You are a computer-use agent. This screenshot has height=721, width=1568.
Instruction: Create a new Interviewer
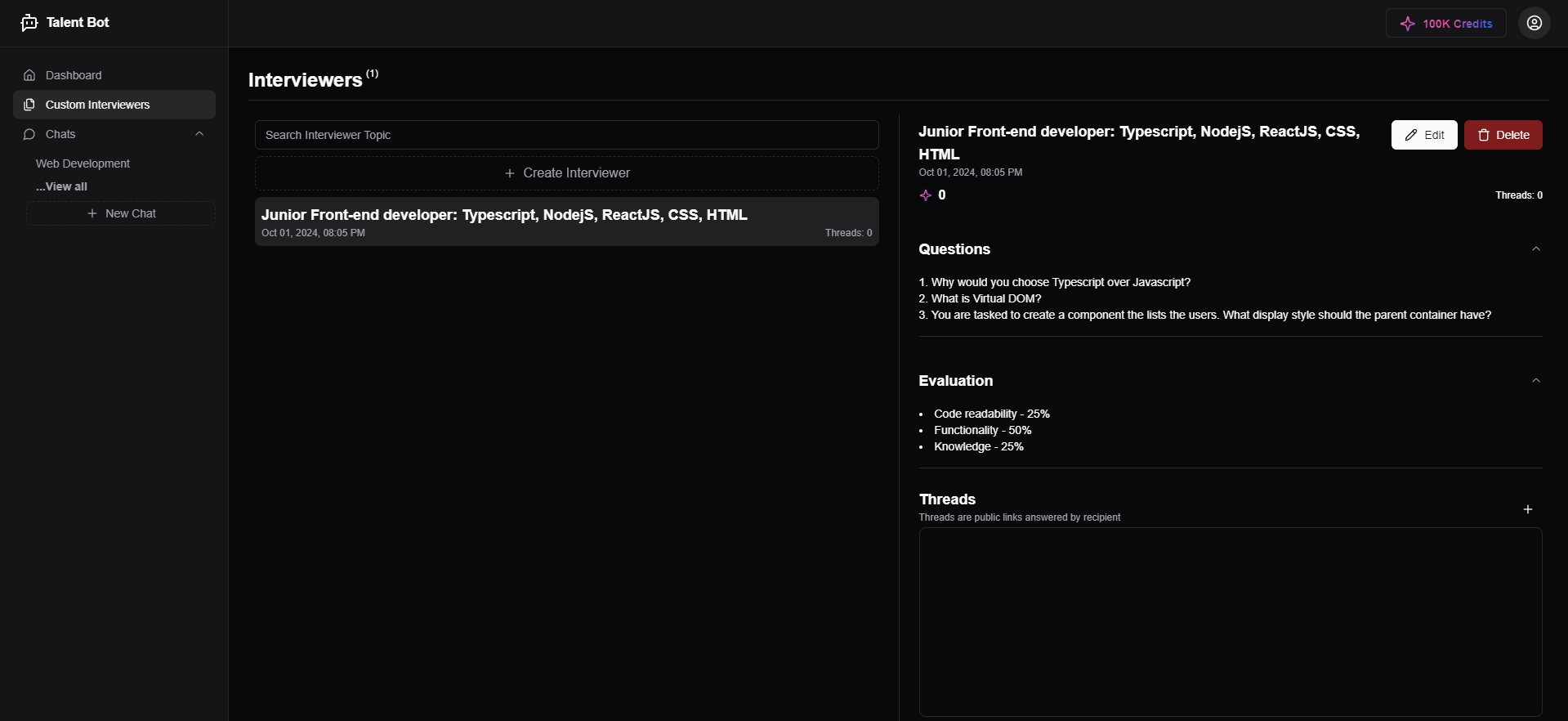tap(567, 173)
